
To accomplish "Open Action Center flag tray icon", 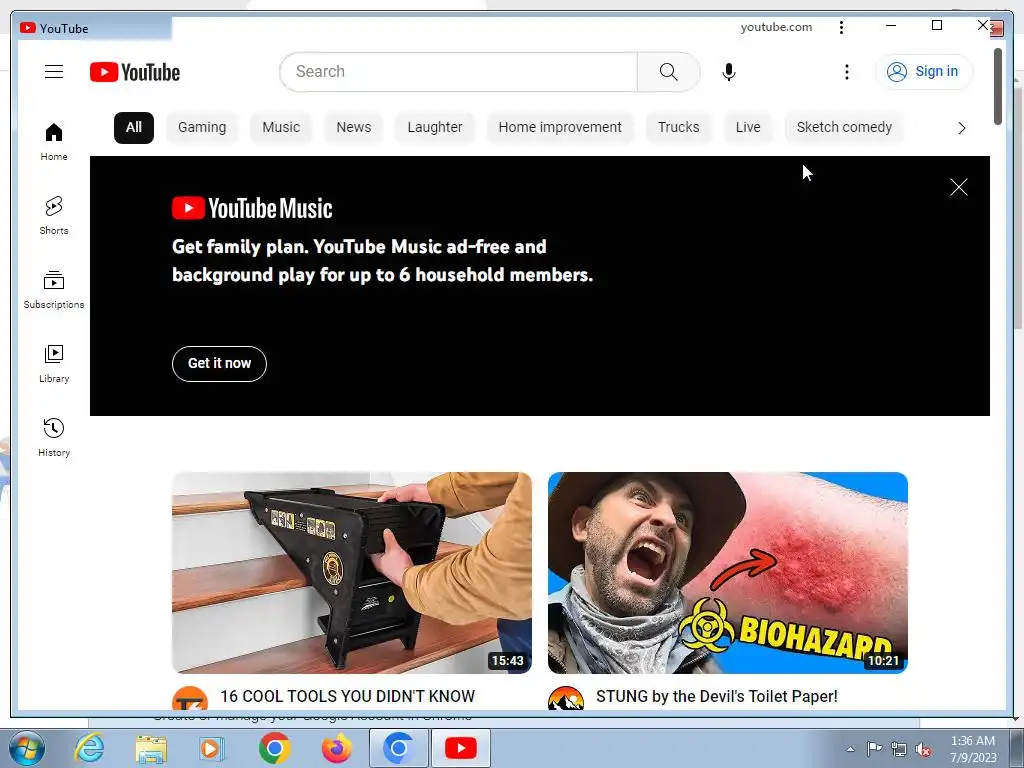I will 874,749.
